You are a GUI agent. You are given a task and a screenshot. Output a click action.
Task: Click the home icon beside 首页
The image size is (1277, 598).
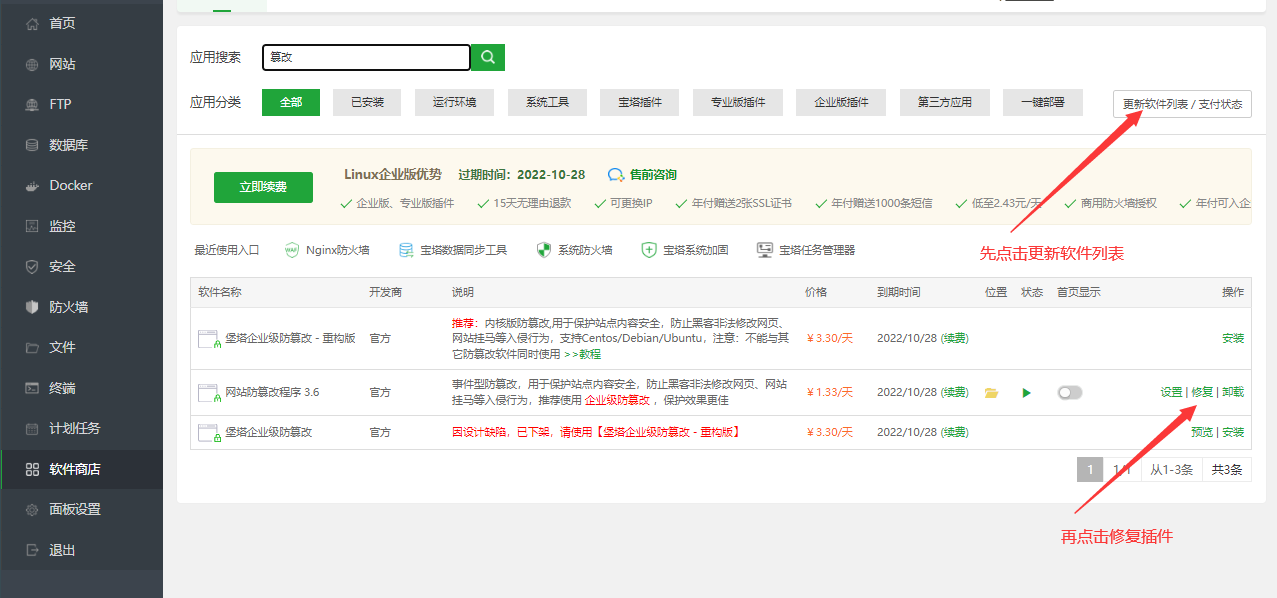pyautogui.click(x=32, y=23)
